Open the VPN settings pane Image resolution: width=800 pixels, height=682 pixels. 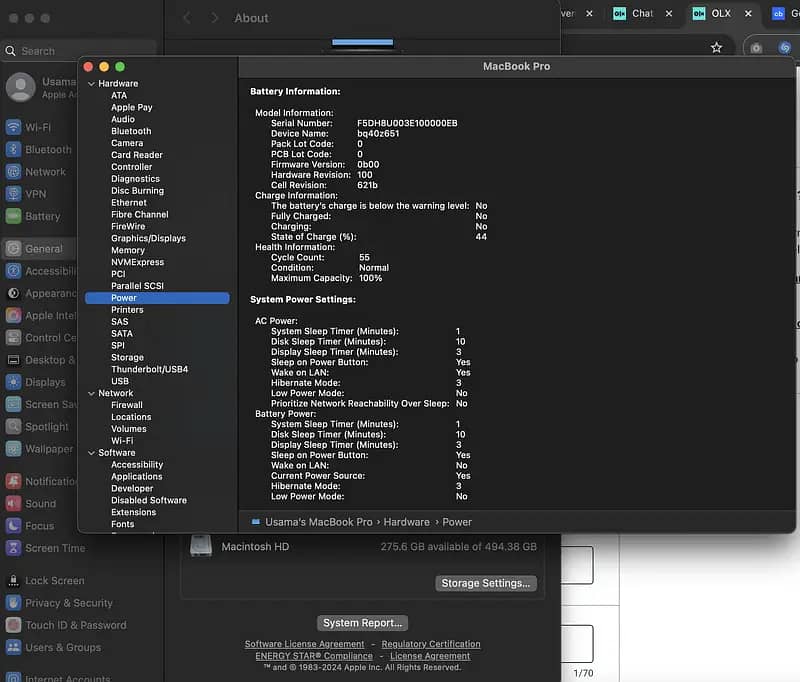tap(35, 194)
